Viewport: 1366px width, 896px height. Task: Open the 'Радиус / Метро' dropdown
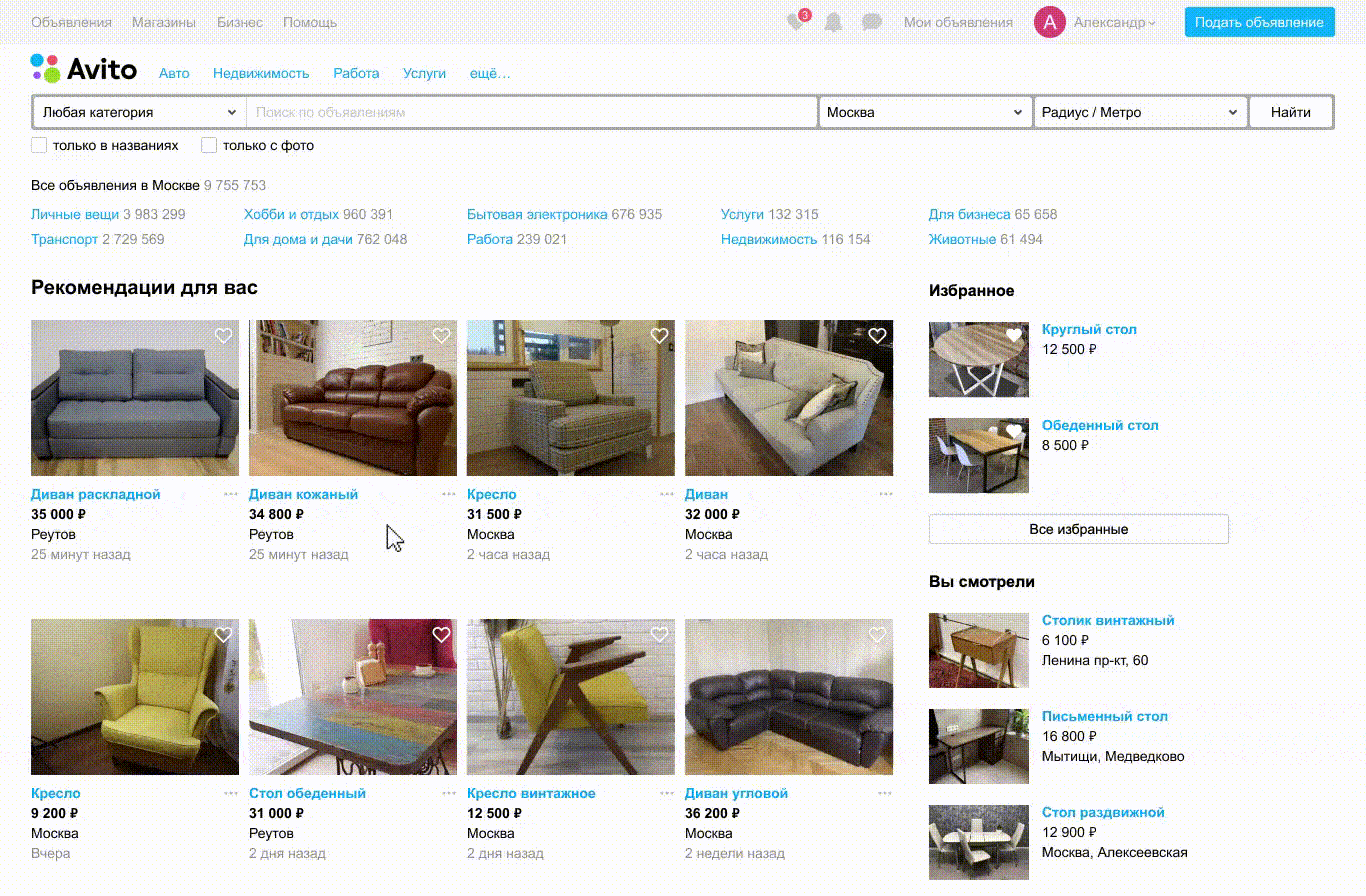click(x=1141, y=112)
